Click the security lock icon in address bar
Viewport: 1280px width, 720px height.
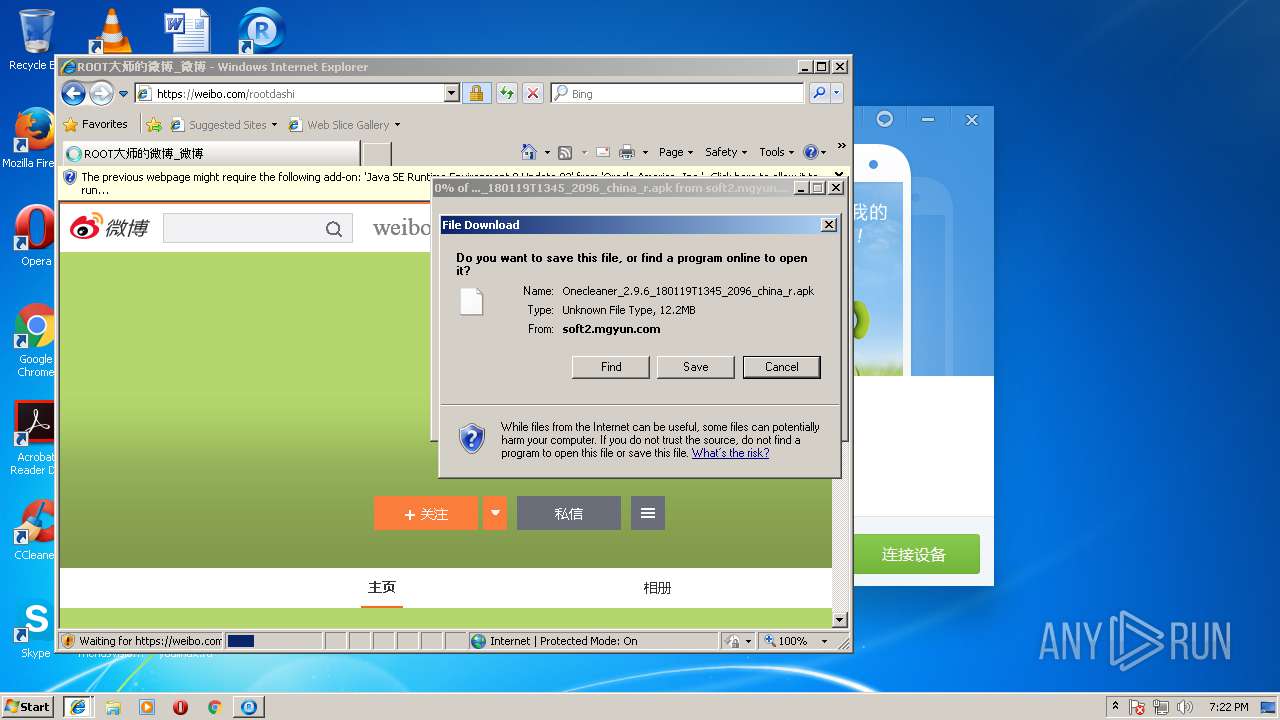pos(476,93)
